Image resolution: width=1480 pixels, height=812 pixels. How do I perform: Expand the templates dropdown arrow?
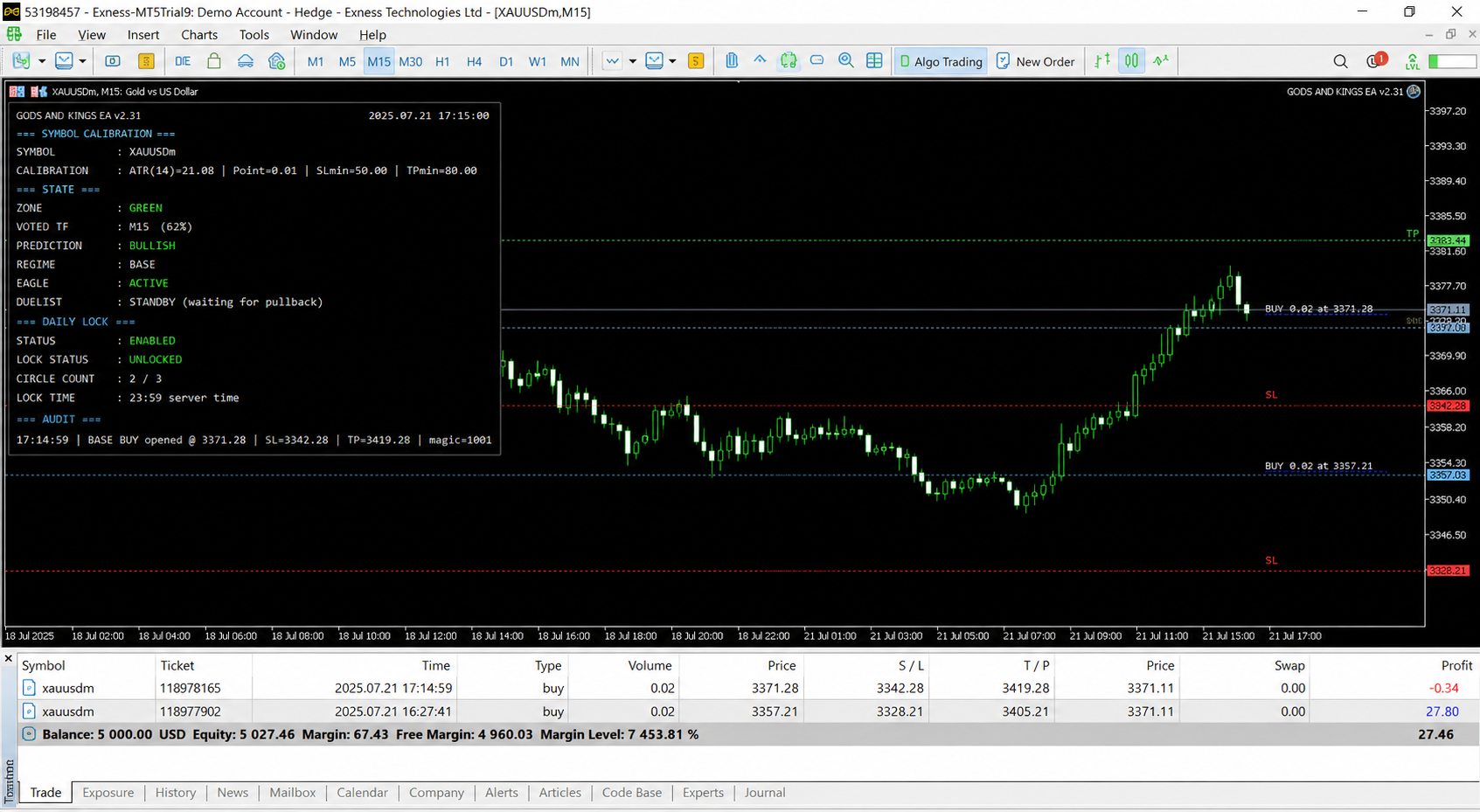tap(672, 61)
